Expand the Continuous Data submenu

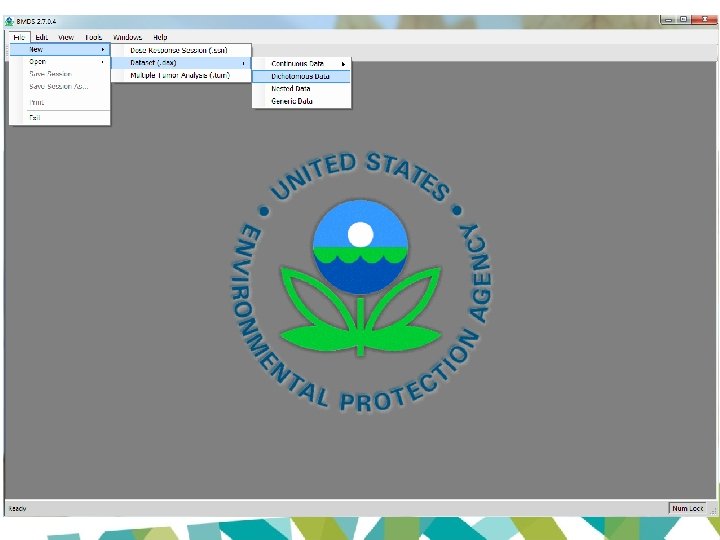click(x=302, y=64)
